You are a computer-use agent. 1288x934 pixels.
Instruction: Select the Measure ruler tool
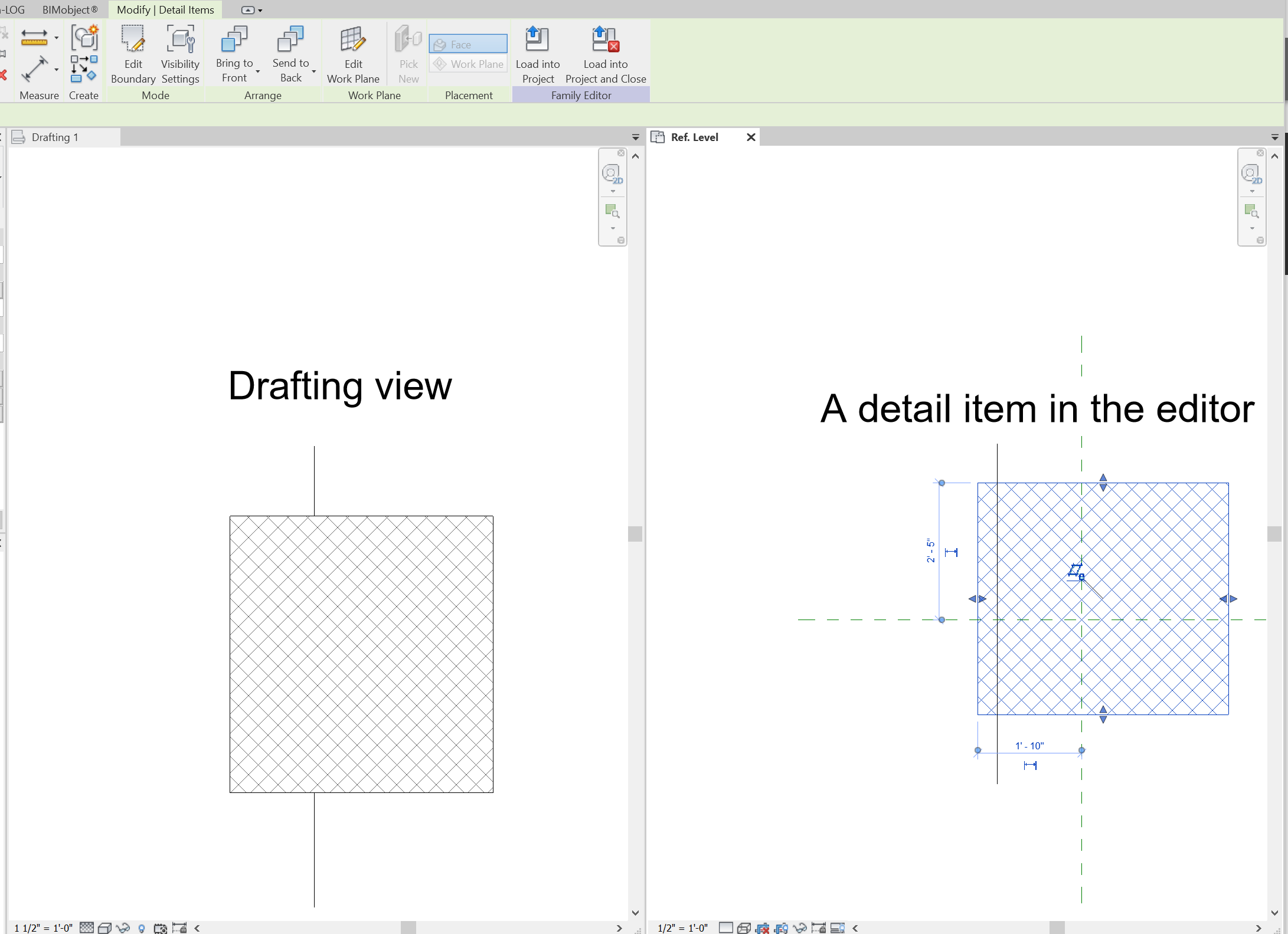pyautogui.click(x=34, y=38)
